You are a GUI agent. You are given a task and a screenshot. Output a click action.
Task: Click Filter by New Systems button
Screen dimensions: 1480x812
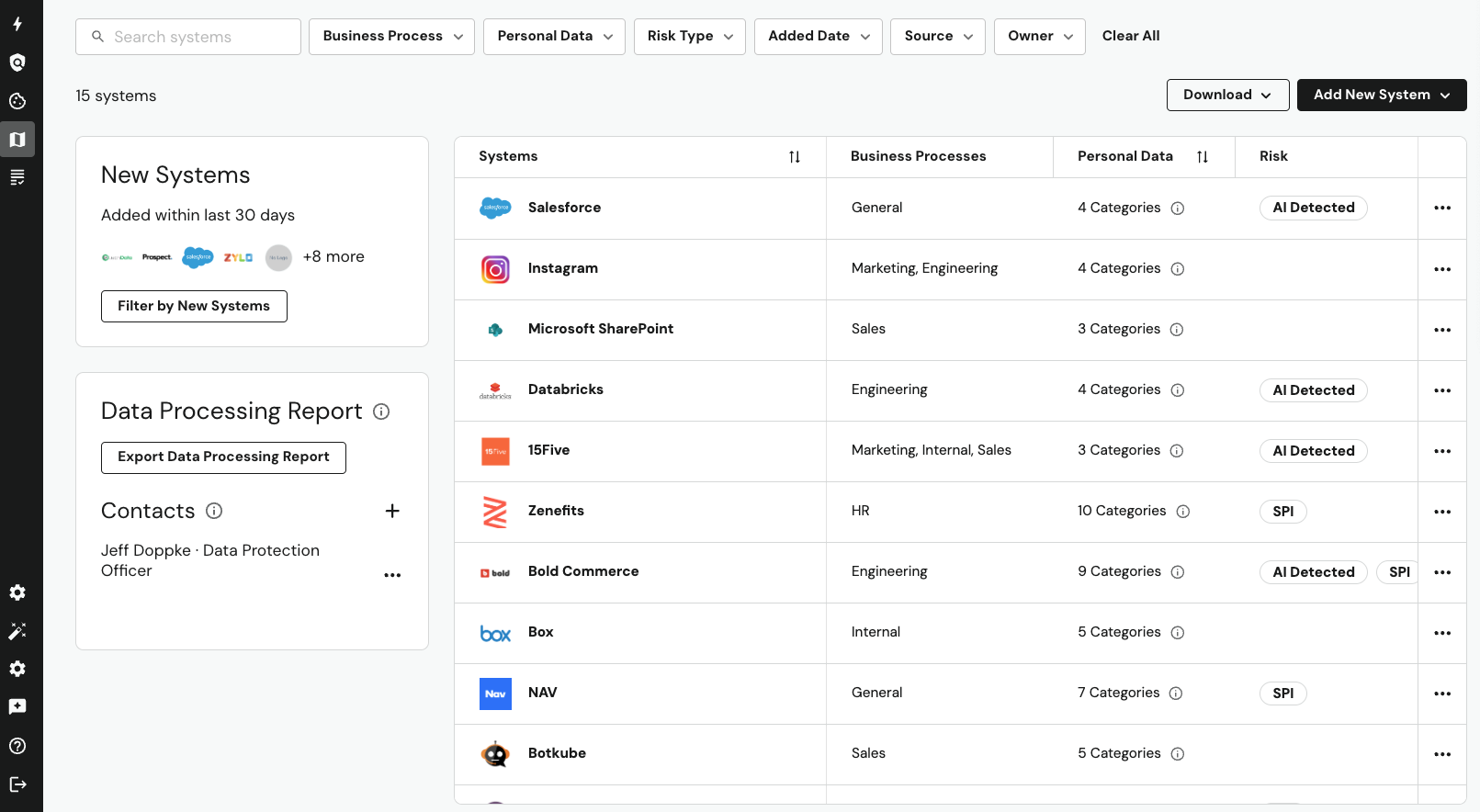[x=194, y=307]
